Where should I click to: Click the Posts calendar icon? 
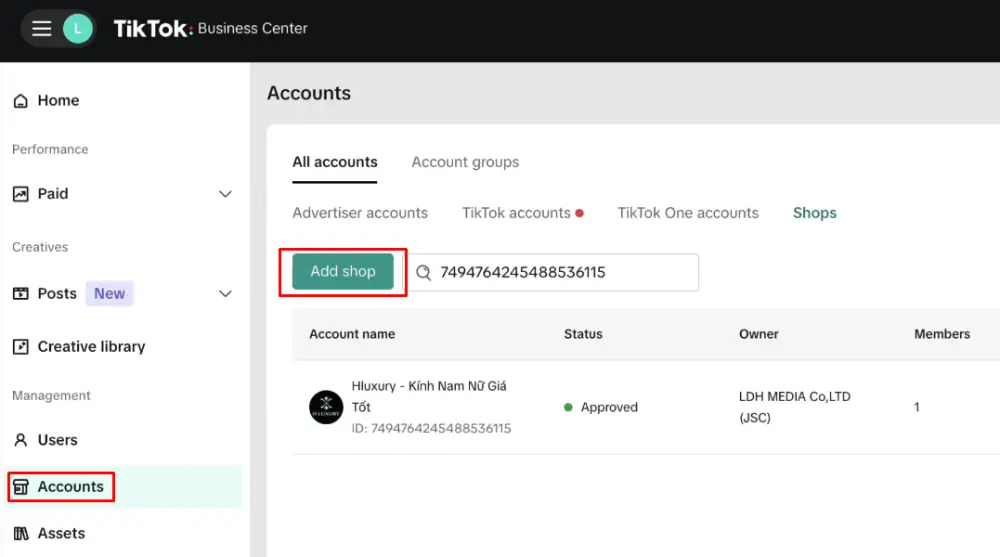coord(20,293)
